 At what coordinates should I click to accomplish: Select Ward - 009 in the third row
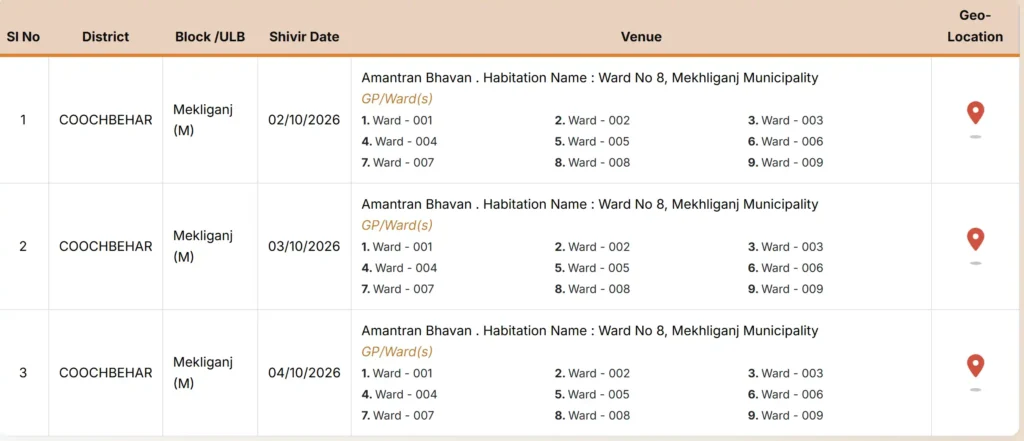[x=786, y=415]
